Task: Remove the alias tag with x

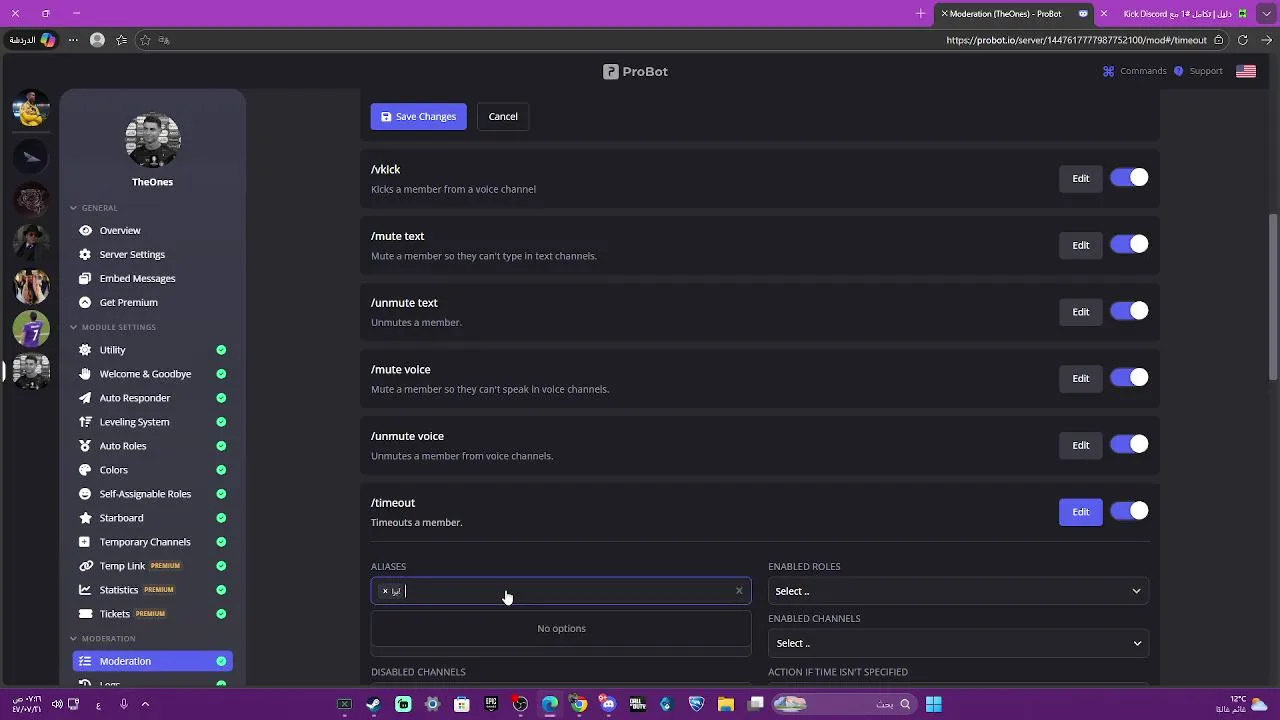Action: (x=385, y=591)
